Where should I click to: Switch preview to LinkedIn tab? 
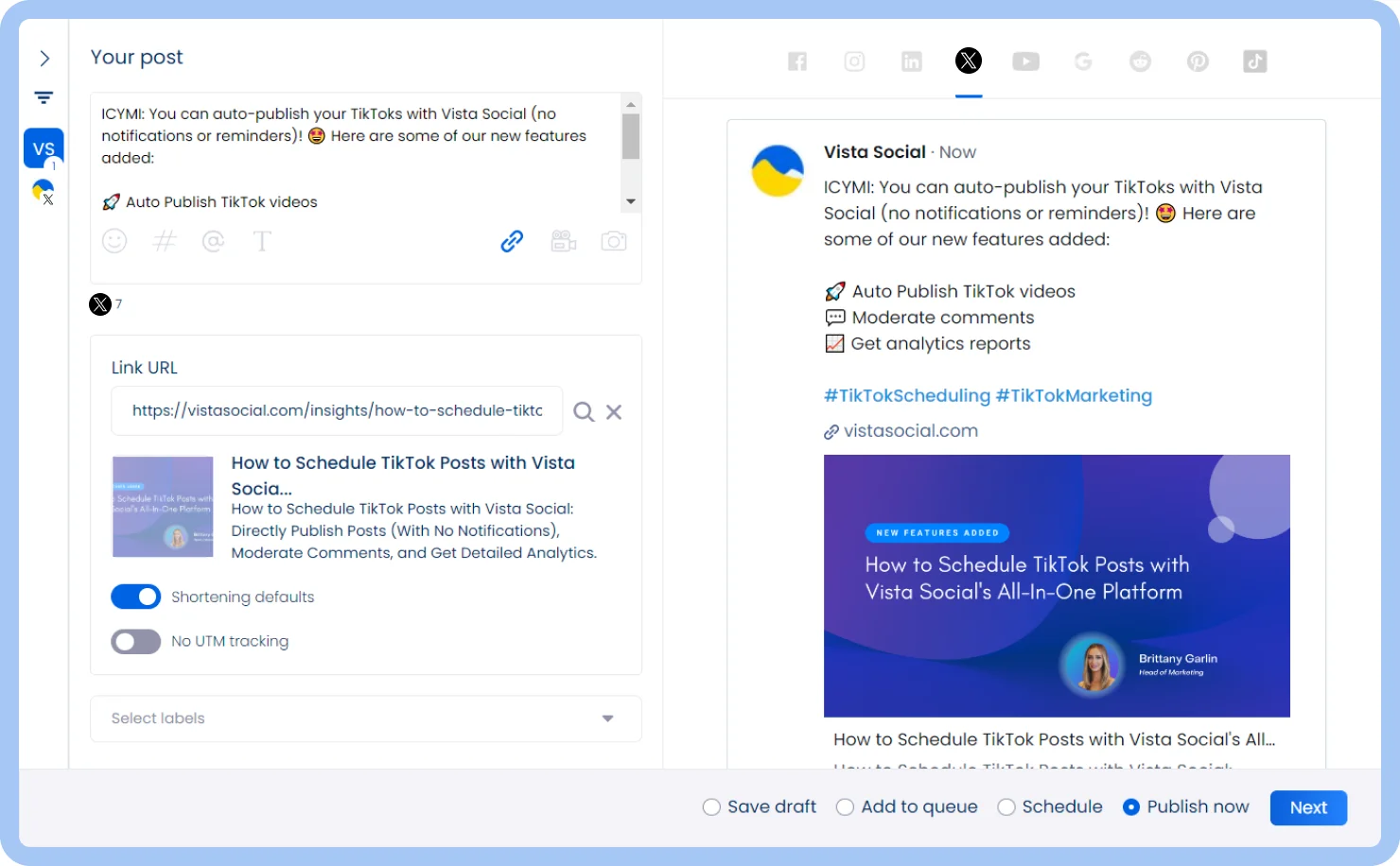point(912,61)
